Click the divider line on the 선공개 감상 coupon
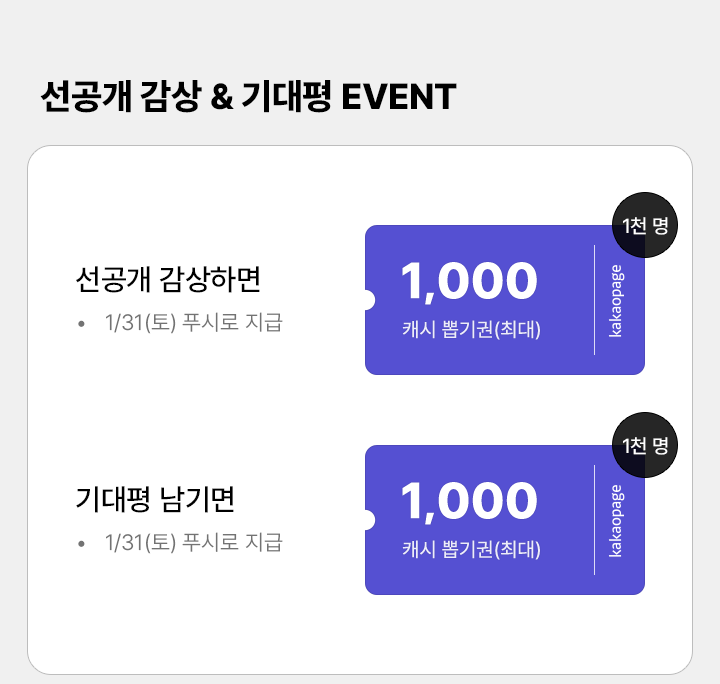 595,300
